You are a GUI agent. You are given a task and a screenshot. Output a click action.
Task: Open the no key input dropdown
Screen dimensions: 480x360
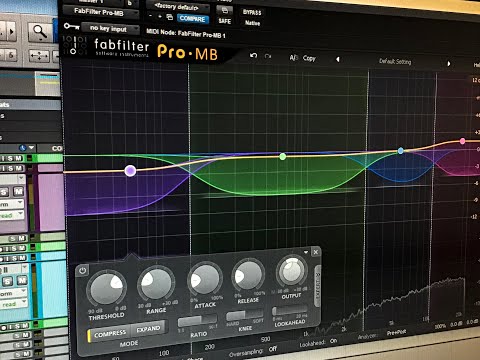tap(110, 29)
